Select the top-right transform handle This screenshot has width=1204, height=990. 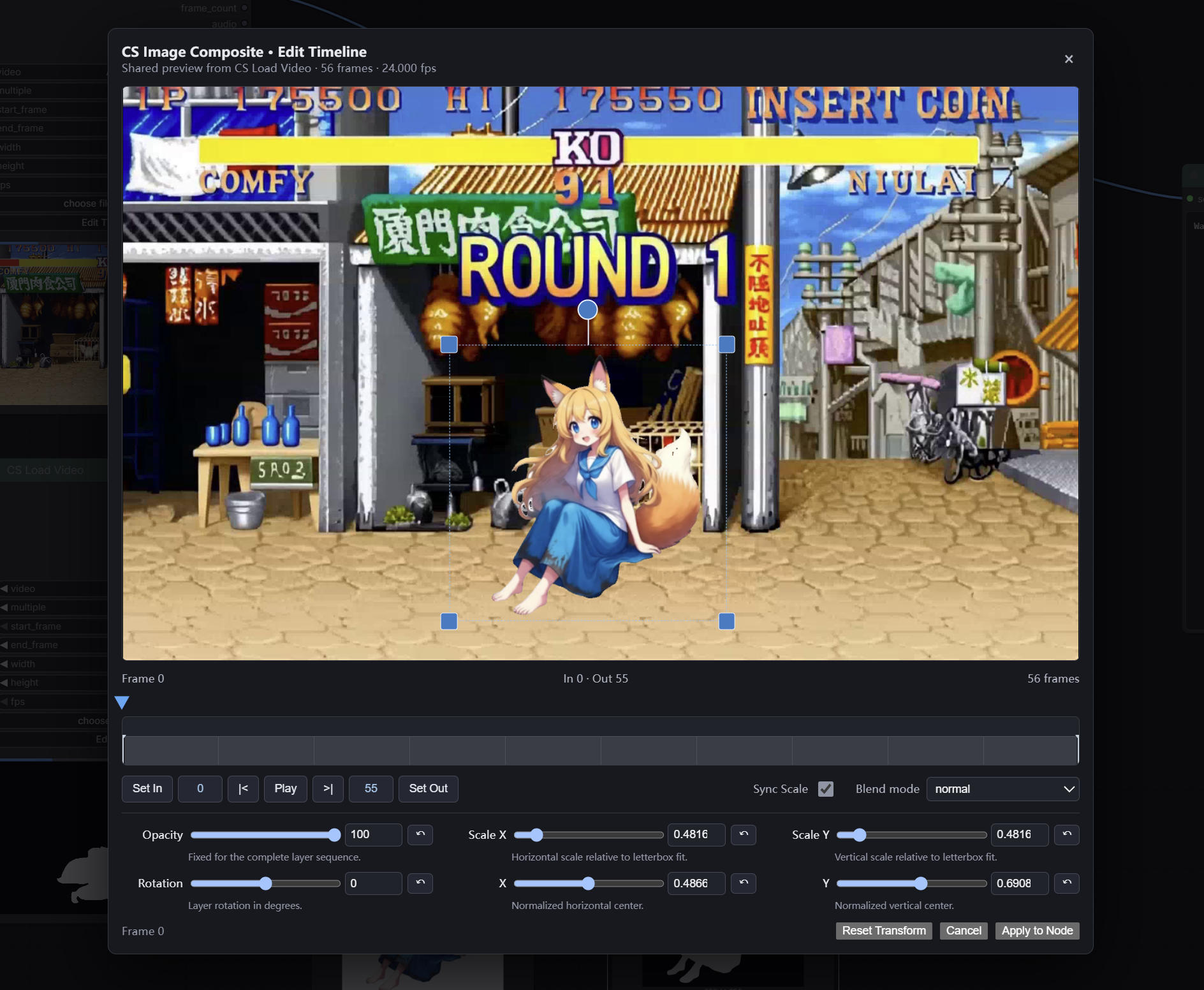[x=726, y=344]
